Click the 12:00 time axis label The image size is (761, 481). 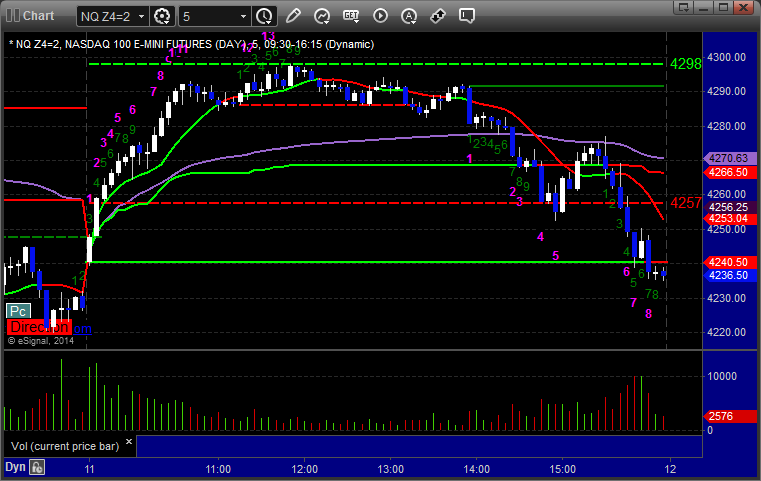(x=304, y=469)
